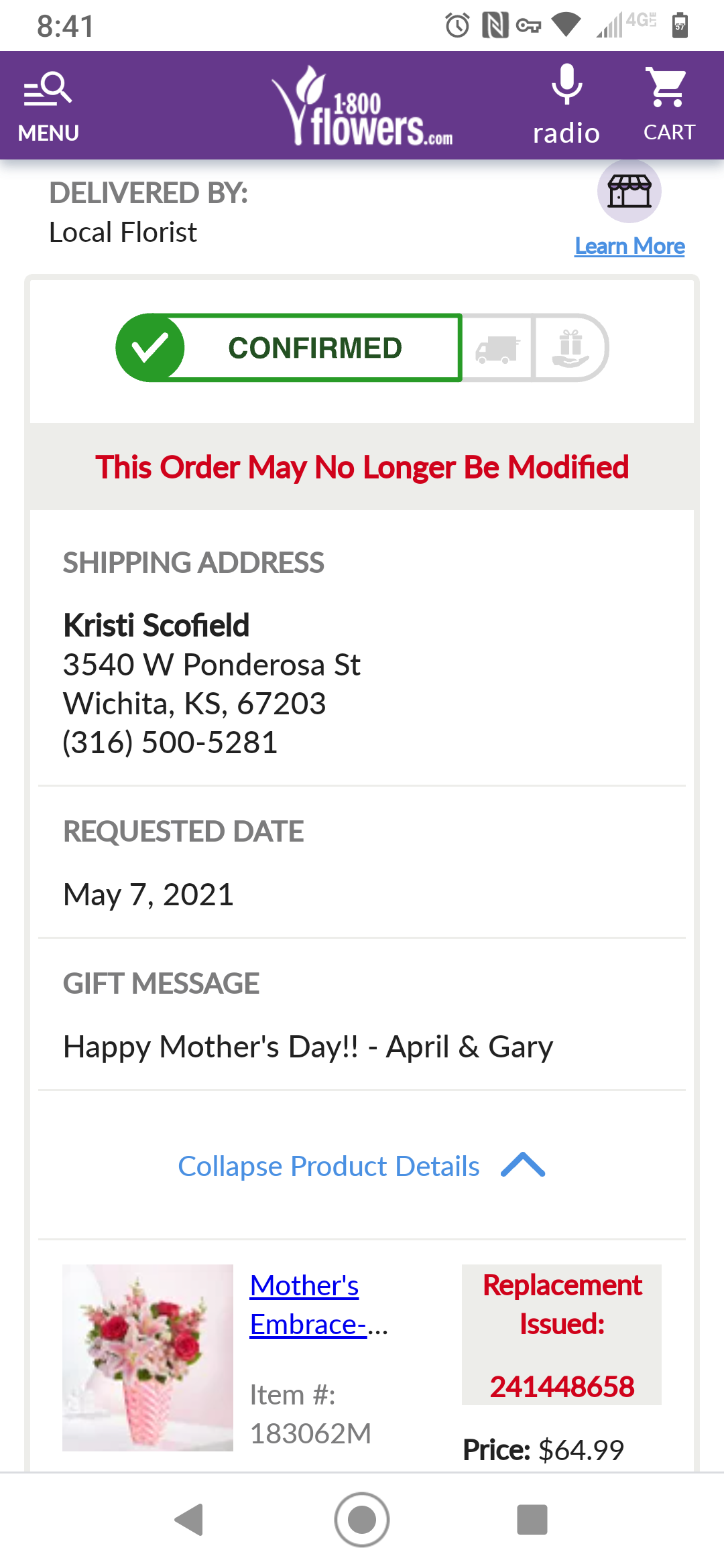Screen dimensions: 724x1568
Task: Tap the gift delivered status icon
Action: (570, 348)
